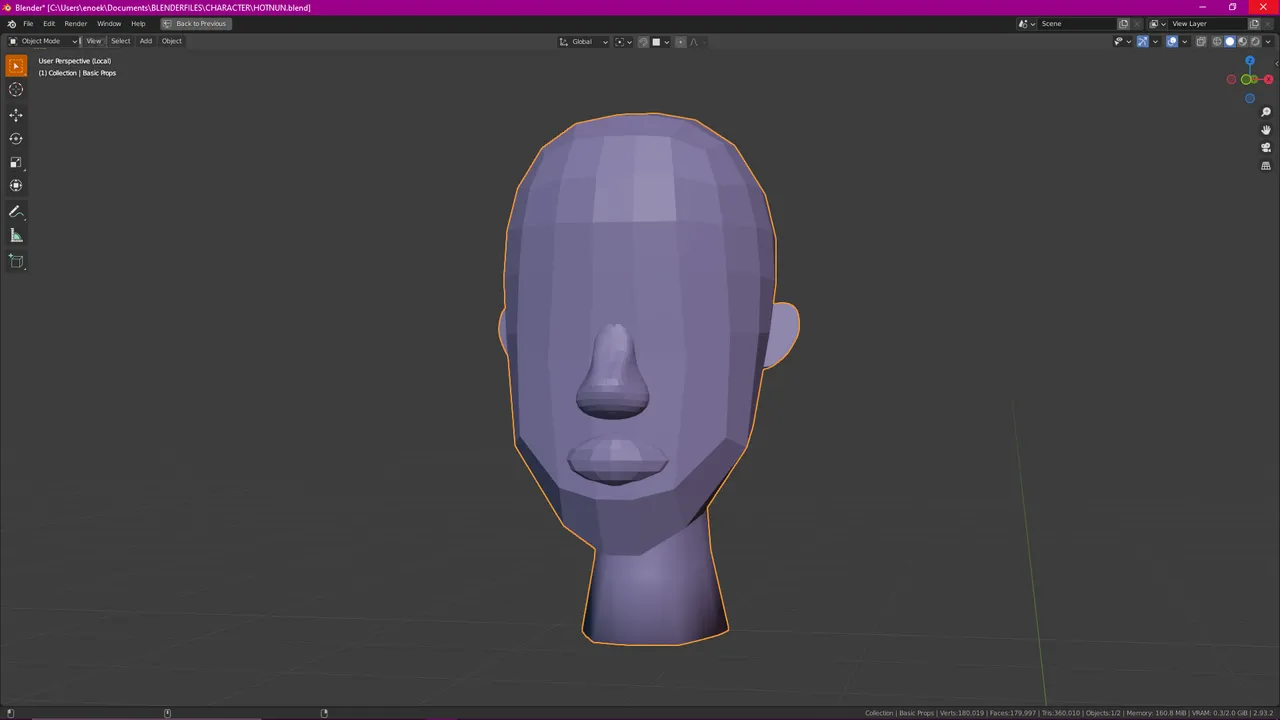Open the Blender logo app menu
Image resolution: width=1280 pixels, height=720 pixels.
tap(11, 24)
